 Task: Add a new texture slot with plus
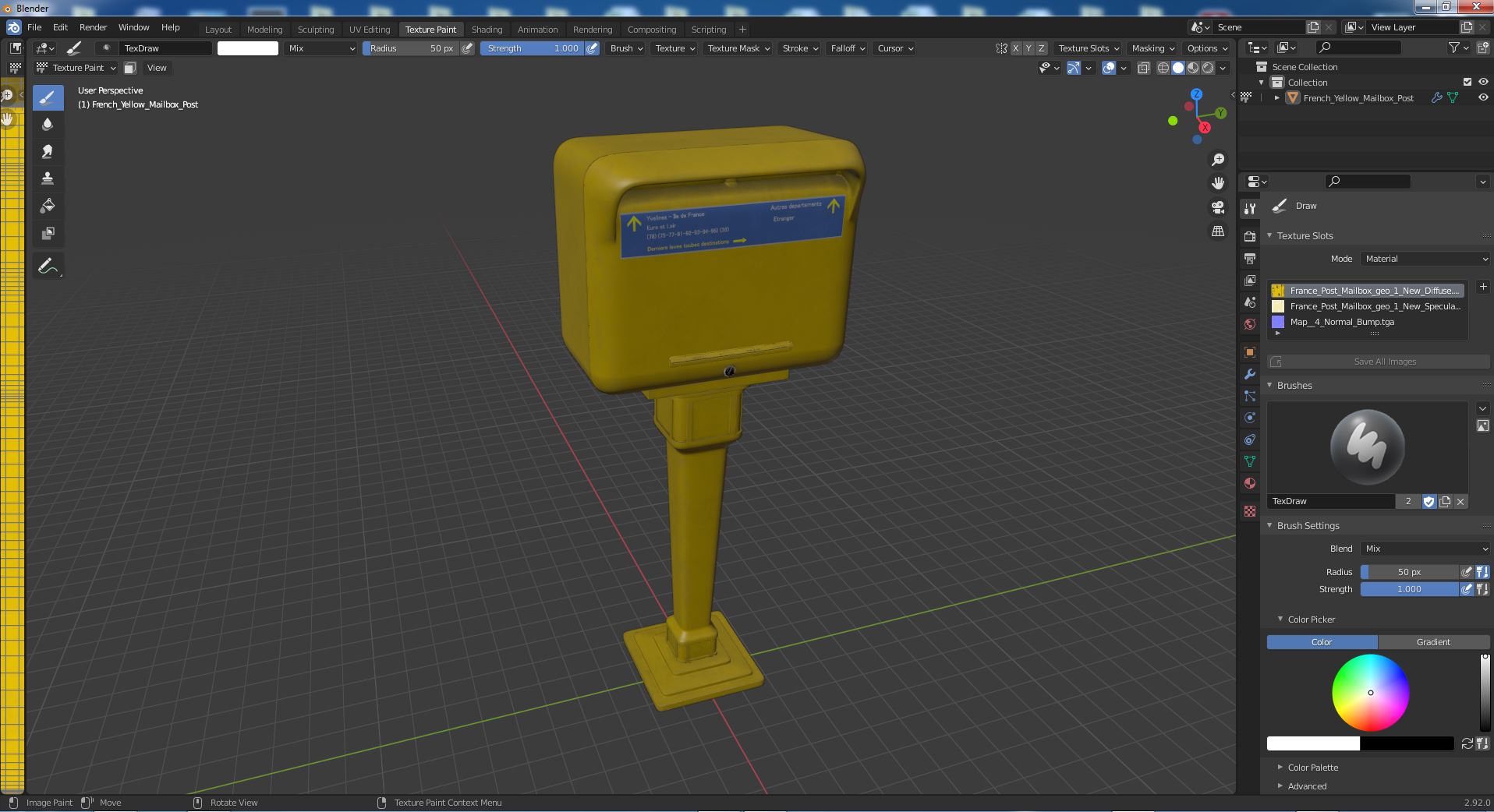click(x=1482, y=287)
